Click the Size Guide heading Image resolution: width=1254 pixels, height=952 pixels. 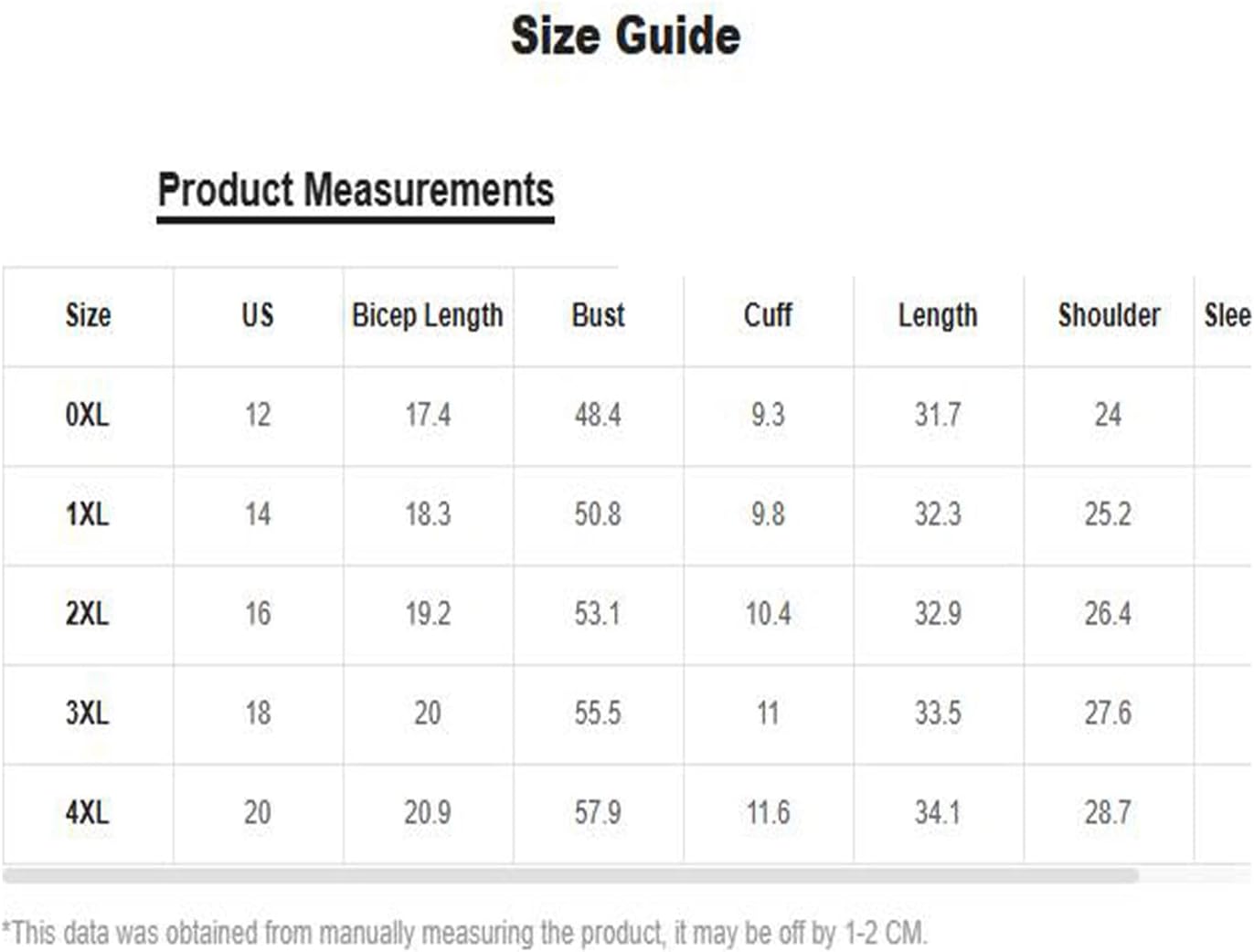click(x=625, y=37)
